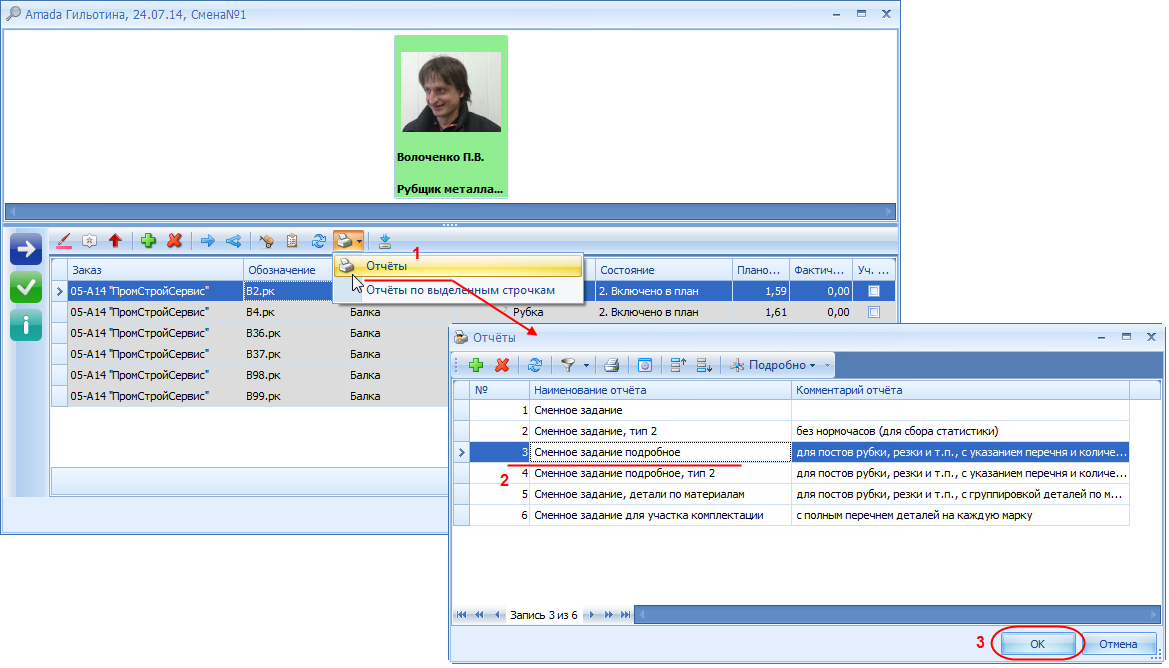Select the Отчёты menu item

click(458, 265)
